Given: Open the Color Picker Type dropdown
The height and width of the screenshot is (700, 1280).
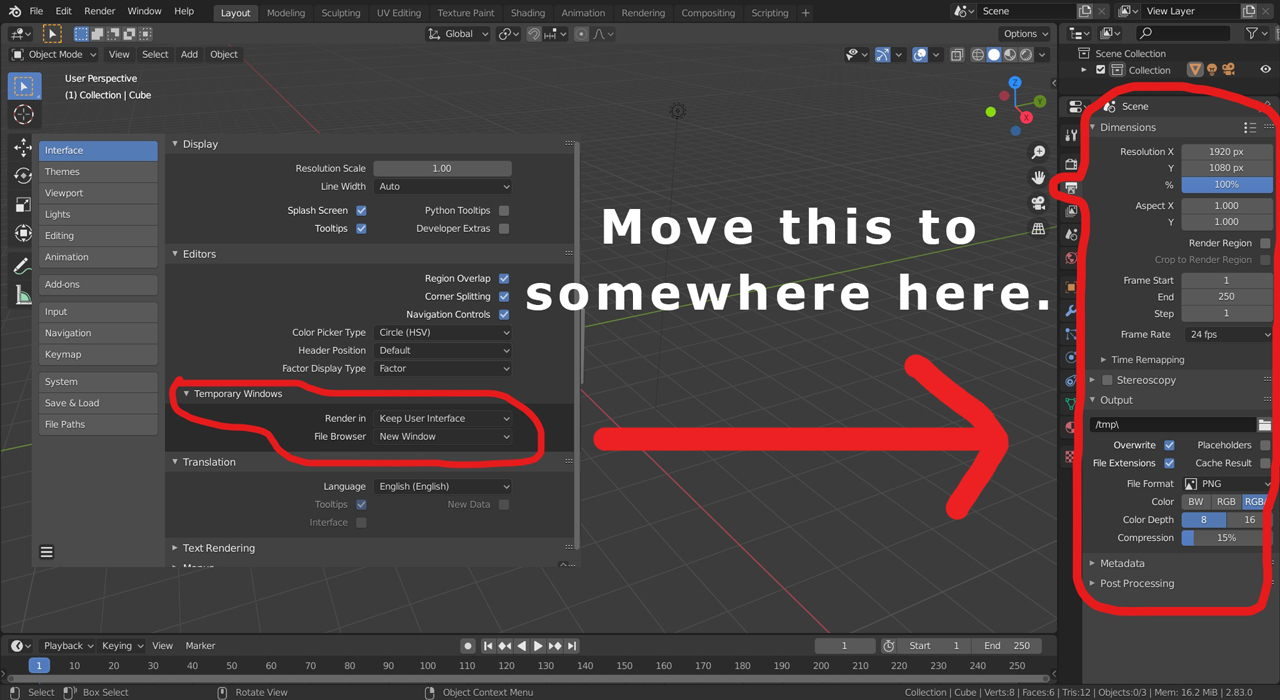Looking at the screenshot, I should [x=443, y=333].
